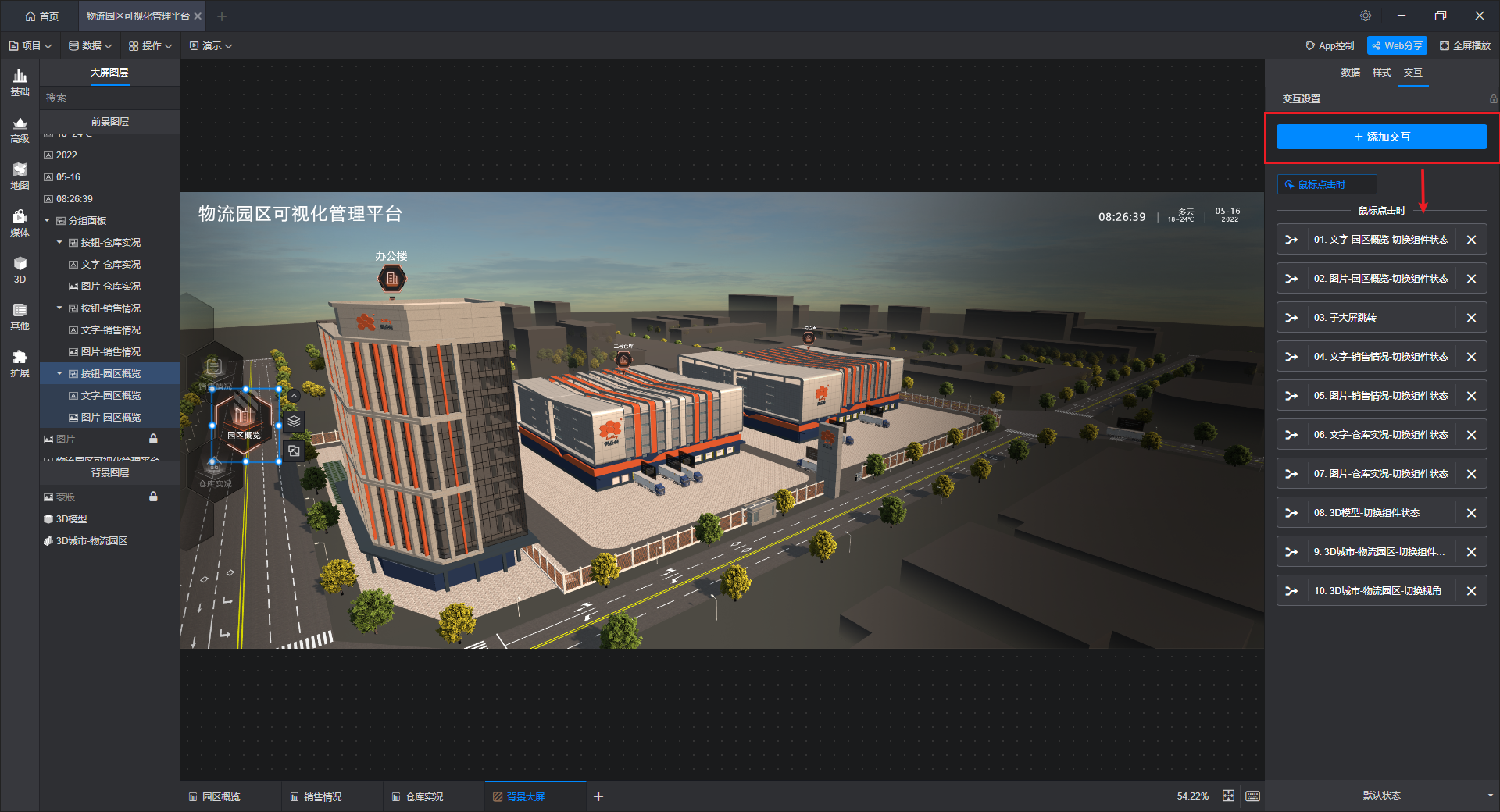
Task: Click the arrow icon of interaction 03 子大屏跳转
Action: [1291, 318]
